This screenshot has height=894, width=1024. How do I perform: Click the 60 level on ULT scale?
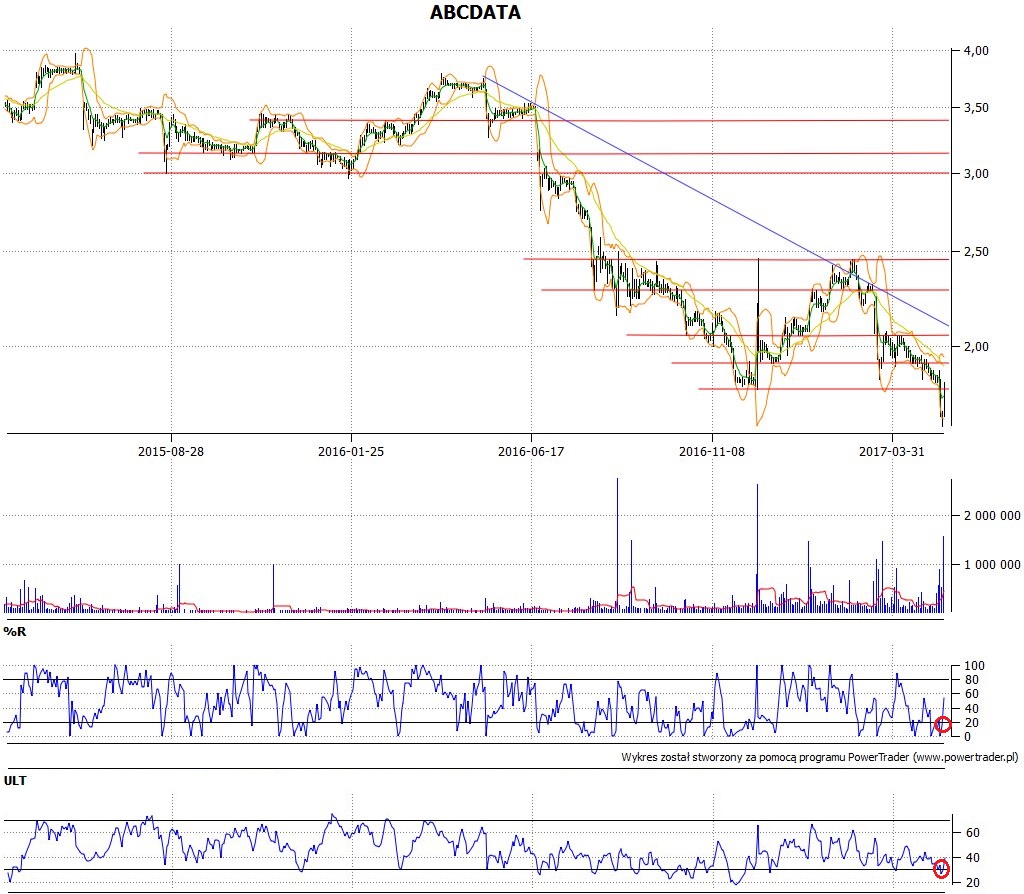pos(973,833)
